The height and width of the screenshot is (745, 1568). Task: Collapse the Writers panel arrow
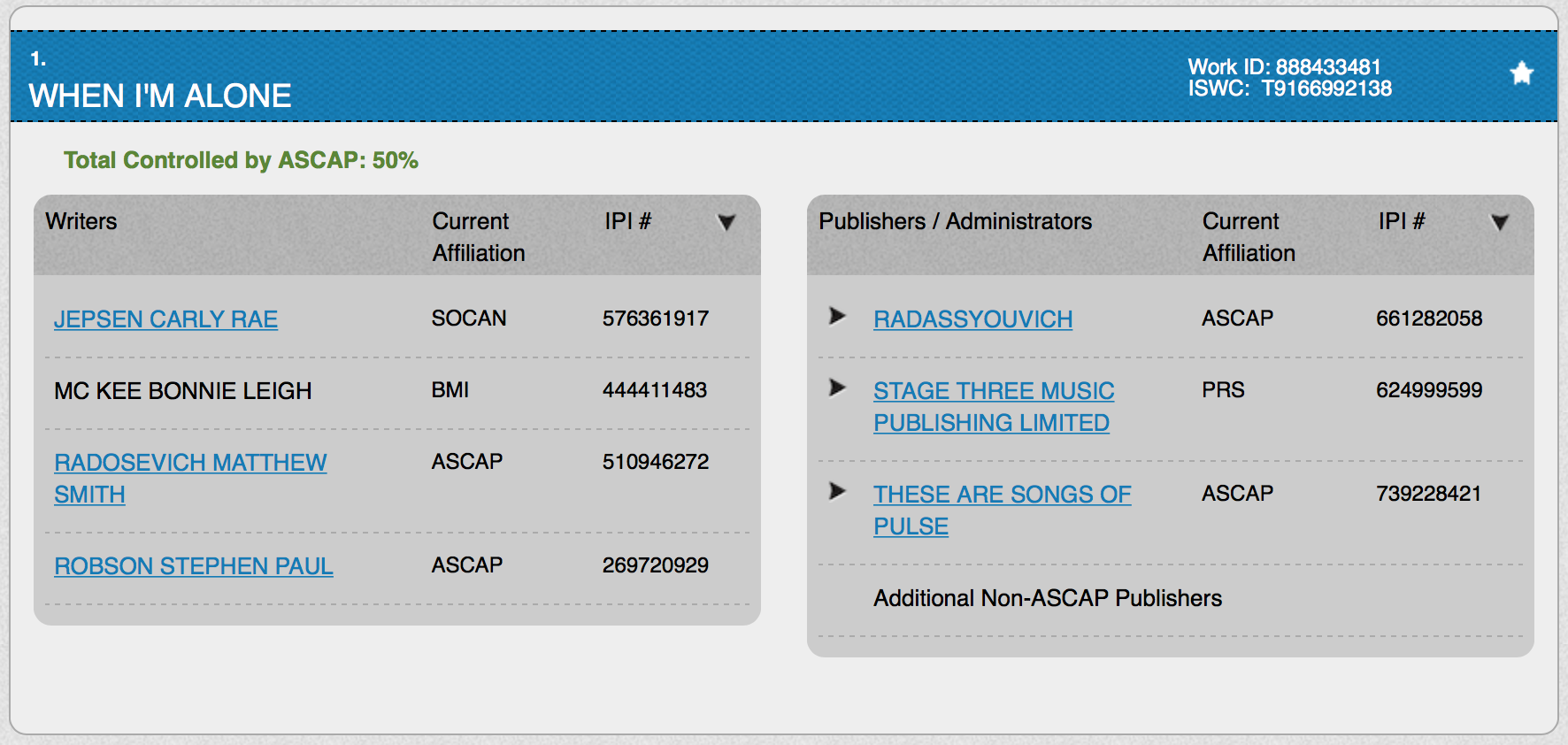click(726, 222)
